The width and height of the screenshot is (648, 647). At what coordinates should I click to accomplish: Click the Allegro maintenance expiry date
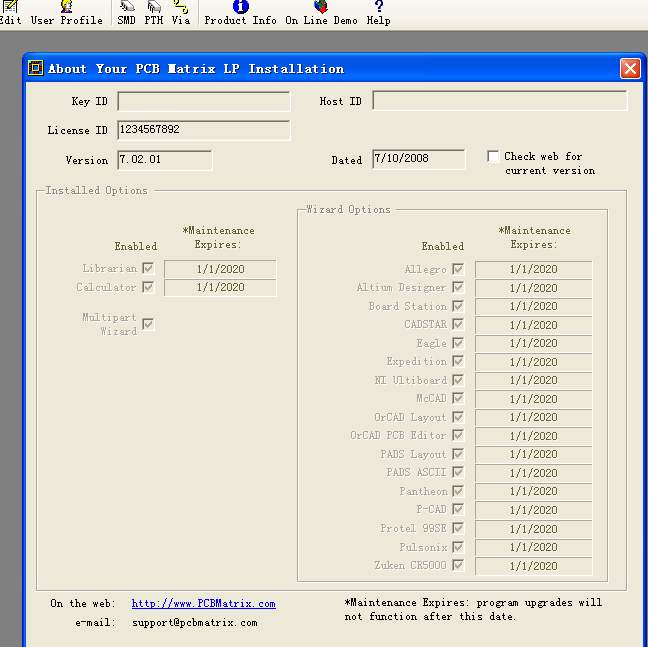pos(534,269)
